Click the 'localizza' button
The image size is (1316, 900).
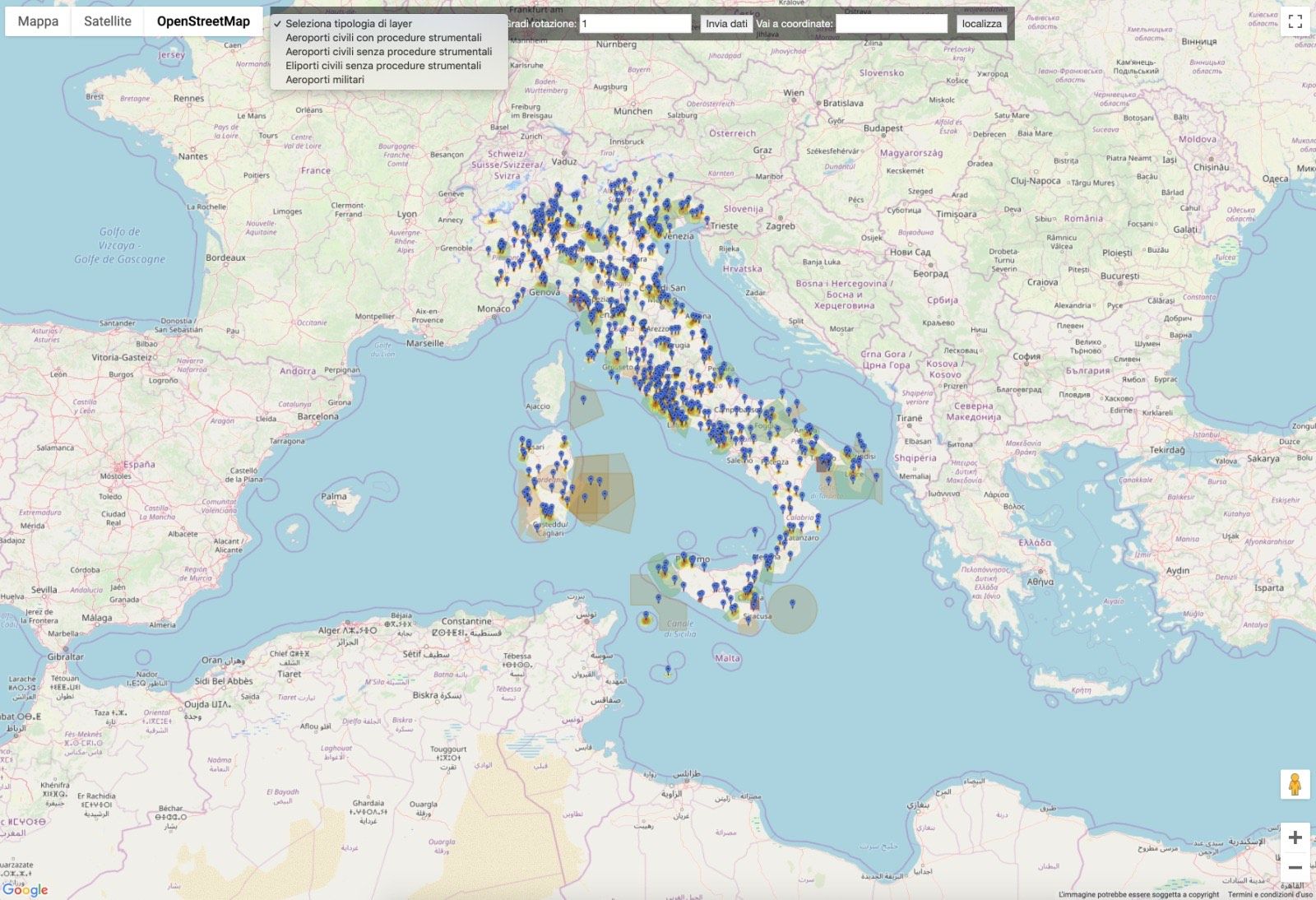coord(982,24)
